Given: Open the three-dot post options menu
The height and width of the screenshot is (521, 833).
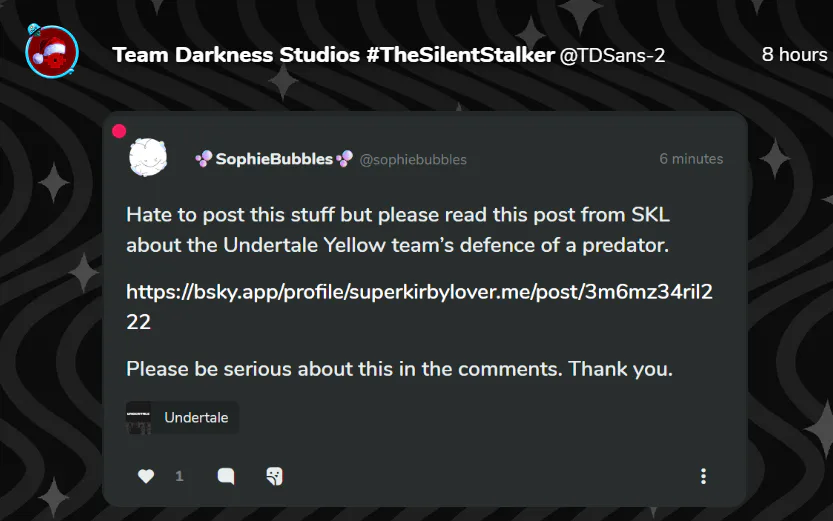Looking at the screenshot, I should (x=704, y=476).
